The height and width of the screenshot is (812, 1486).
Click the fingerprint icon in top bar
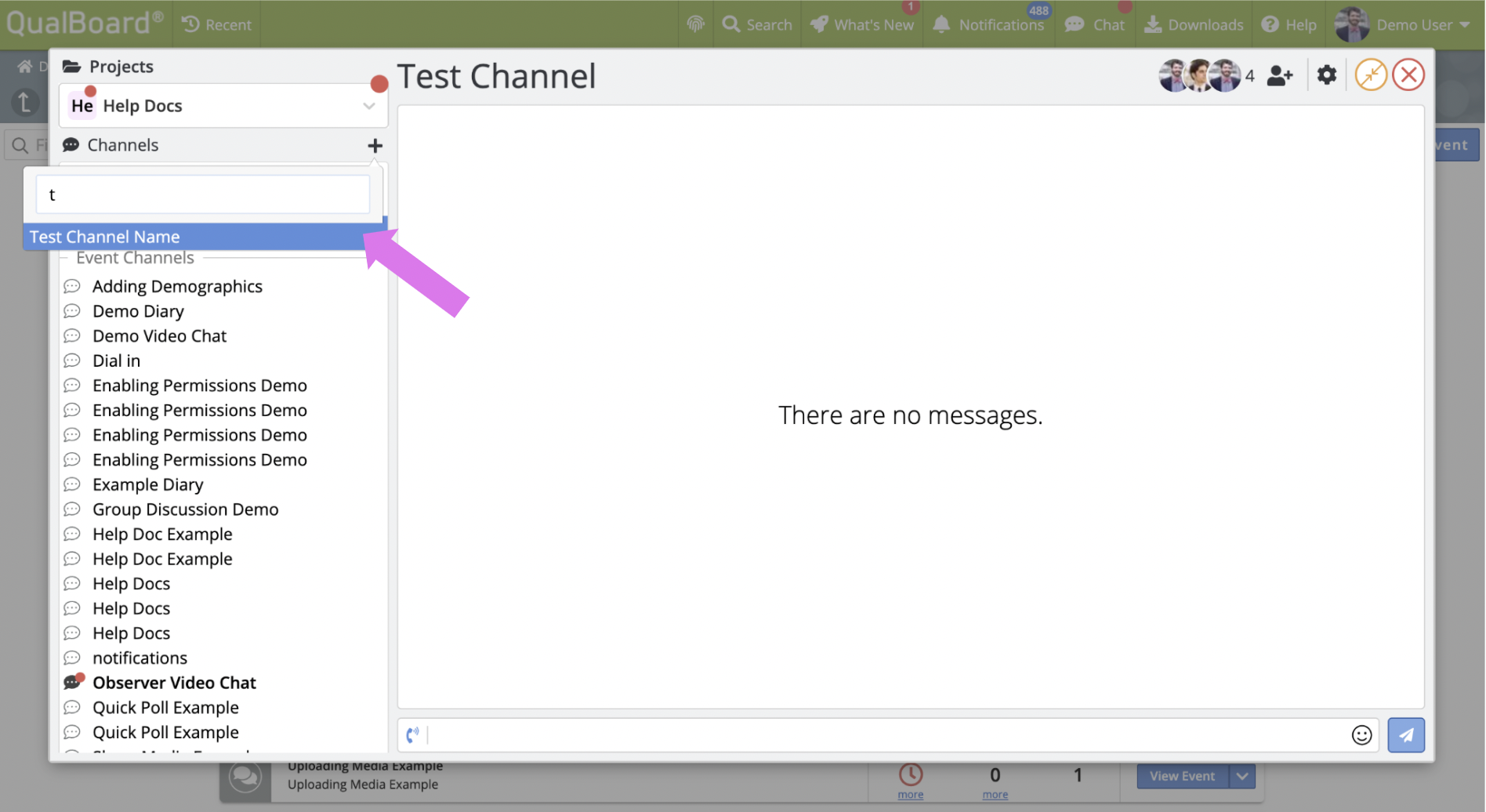click(x=695, y=24)
